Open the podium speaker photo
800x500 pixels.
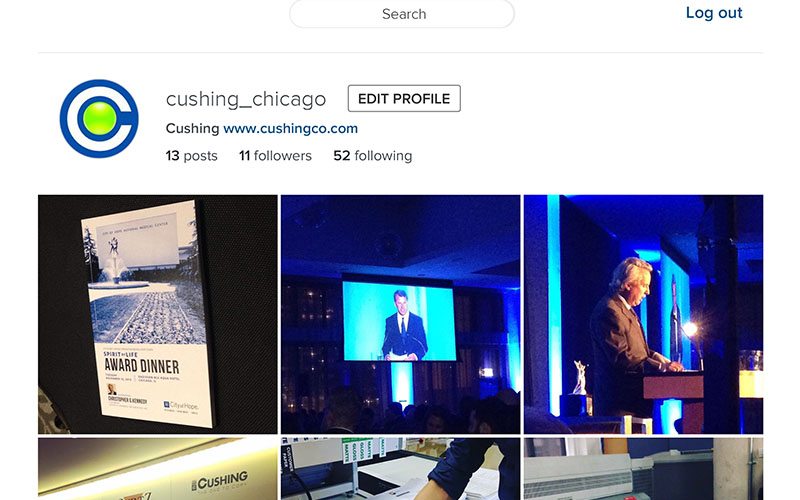point(643,314)
